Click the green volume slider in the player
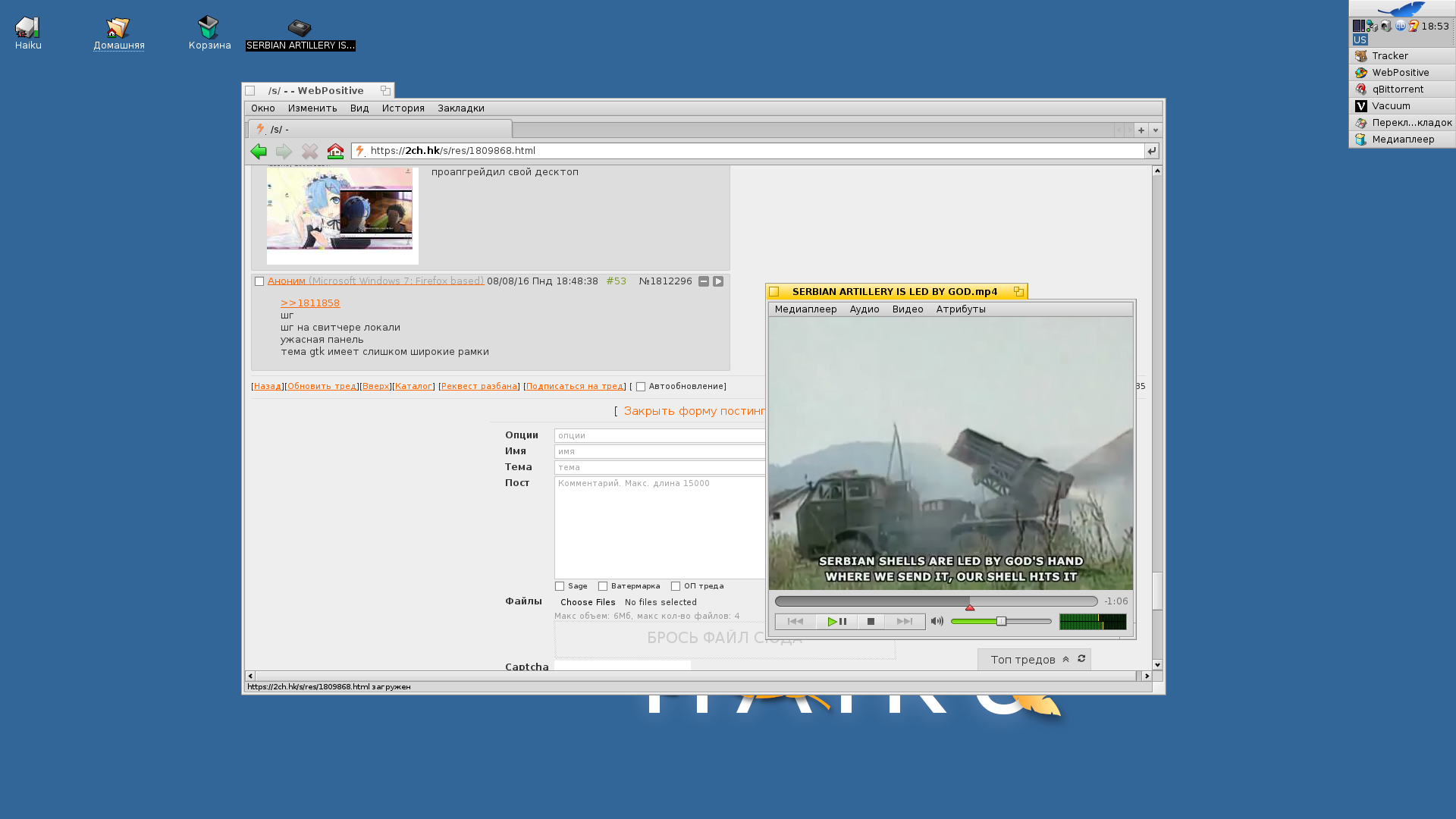This screenshot has height=819, width=1456. click(x=1001, y=622)
